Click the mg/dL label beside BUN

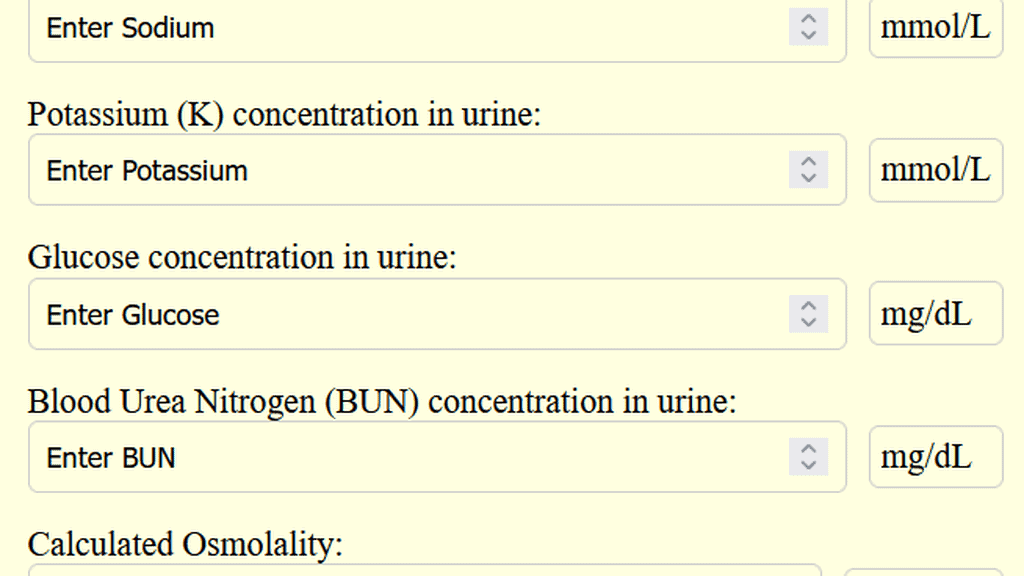click(x=934, y=456)
